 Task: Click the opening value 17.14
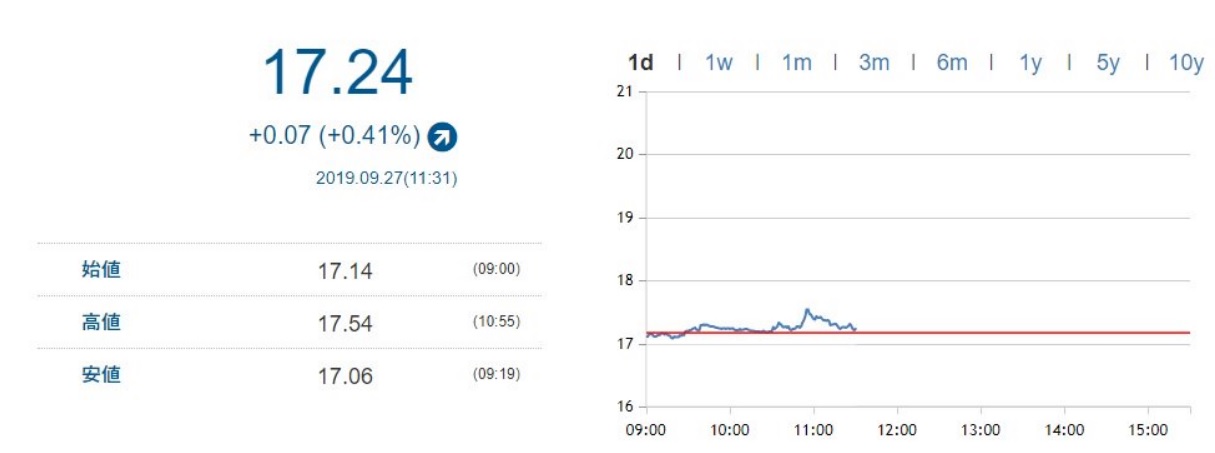(x=345, y=270)
